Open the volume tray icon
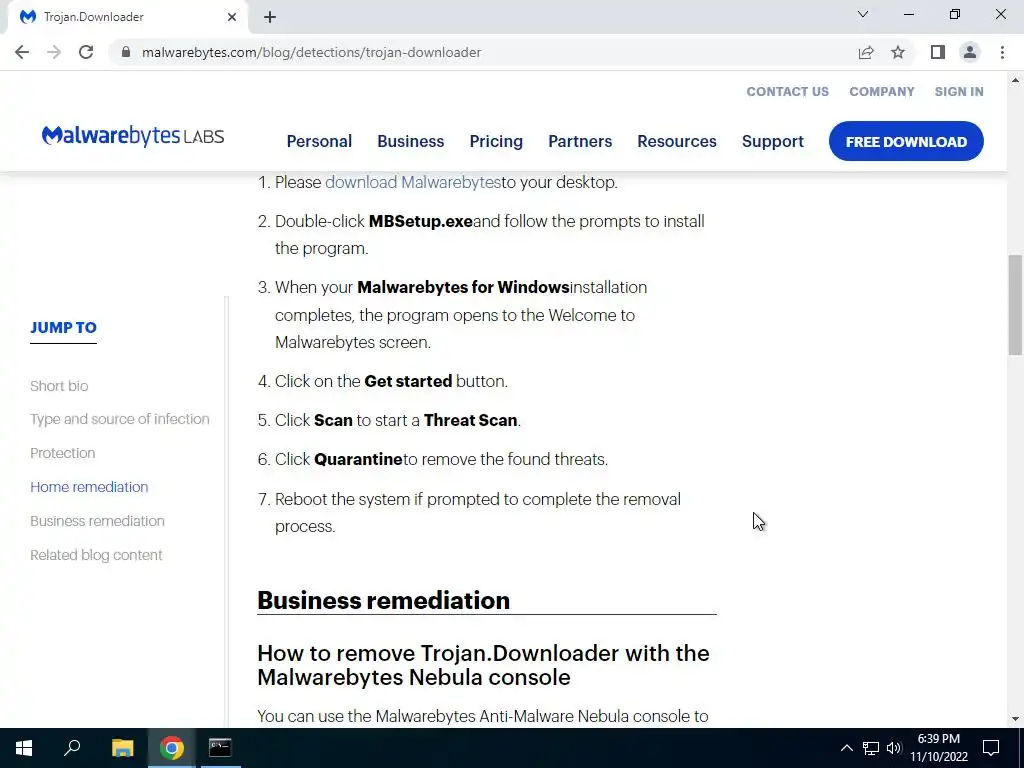This screenshot has height=768, width=1024. tap(894, 748)
